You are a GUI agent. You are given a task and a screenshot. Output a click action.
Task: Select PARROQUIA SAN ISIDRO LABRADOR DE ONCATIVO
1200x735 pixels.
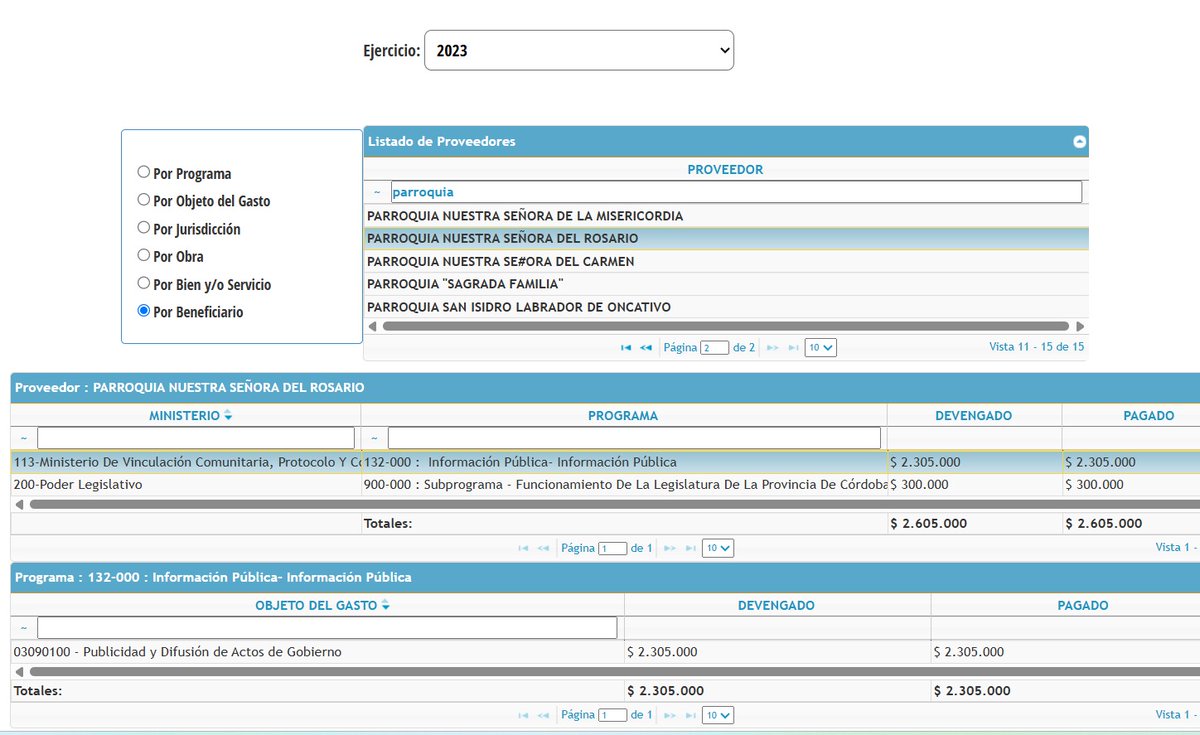pos(522,306)
